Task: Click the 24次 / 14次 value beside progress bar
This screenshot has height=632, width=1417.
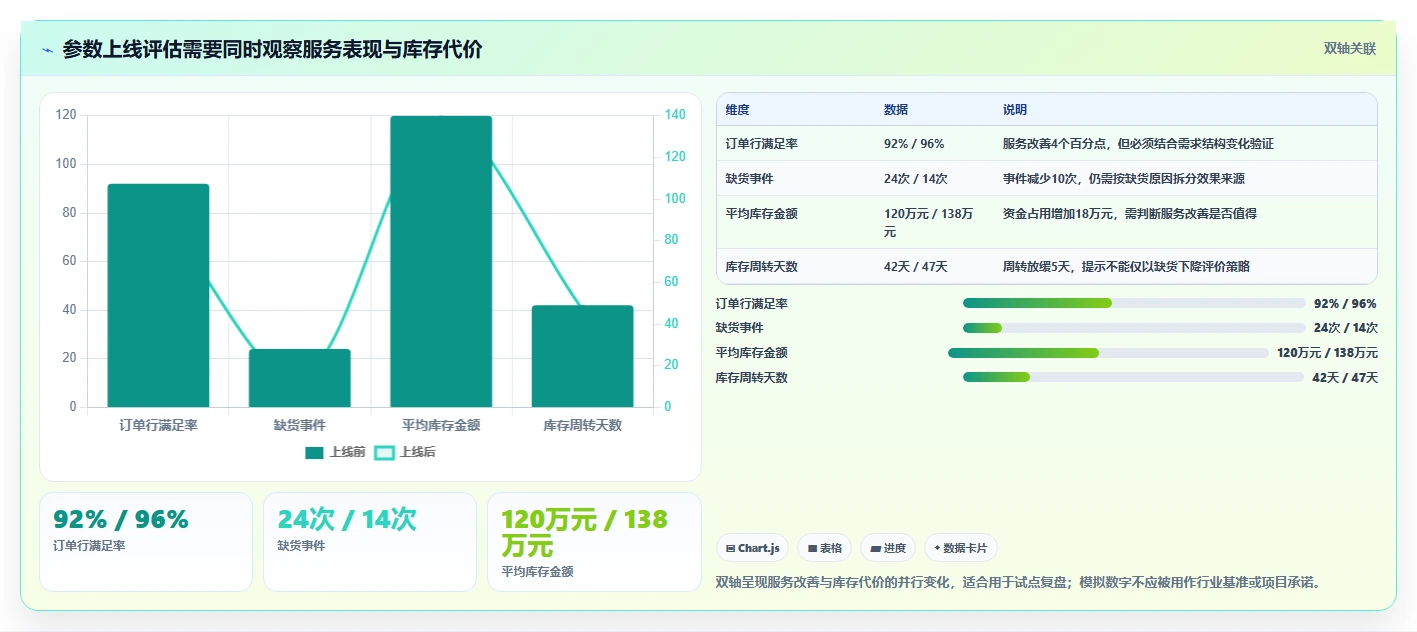Action: tap(1345, 328)
